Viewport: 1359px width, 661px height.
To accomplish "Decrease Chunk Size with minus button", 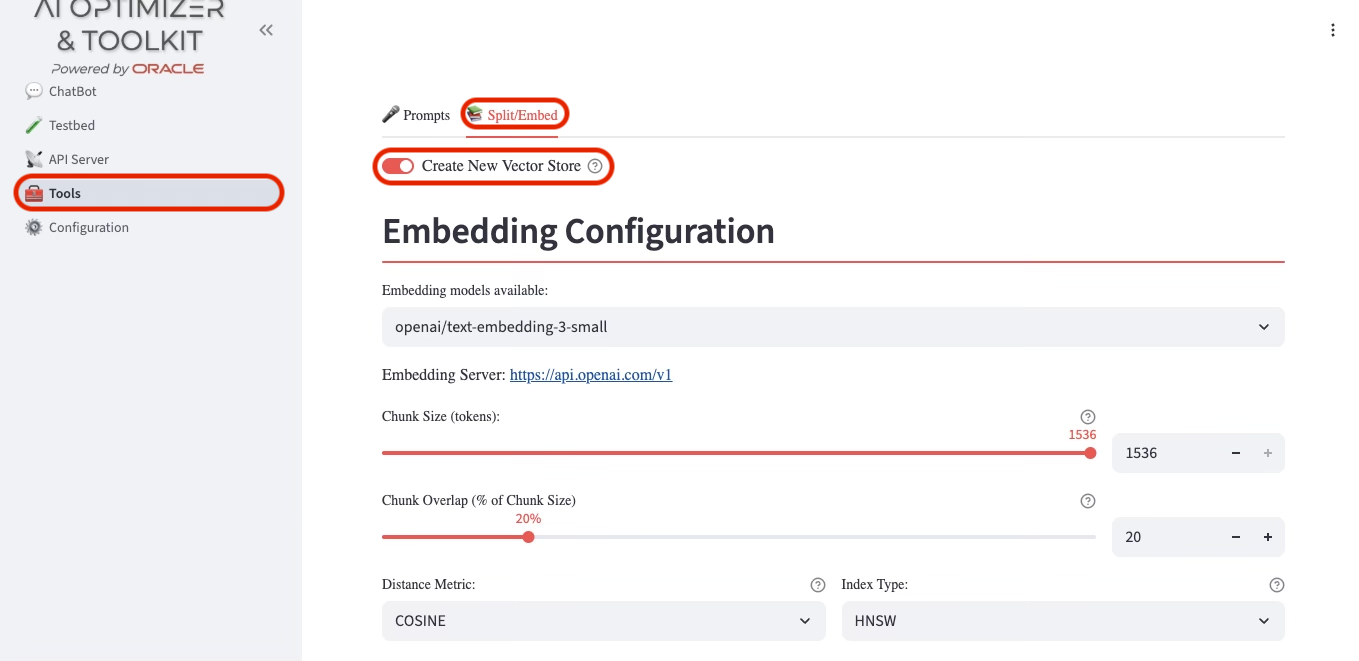I will pos(1236,453).
